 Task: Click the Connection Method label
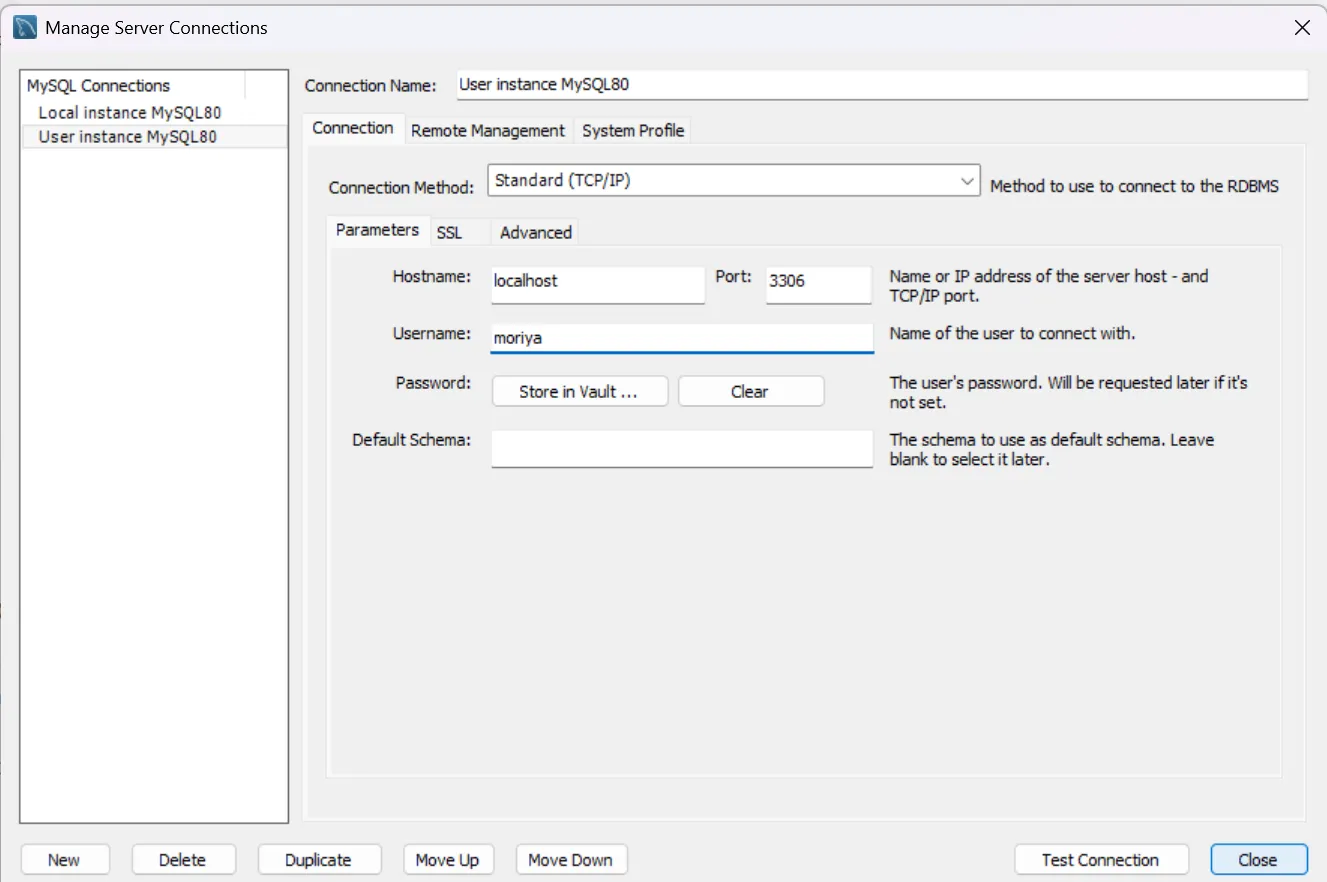click(401, 187)
